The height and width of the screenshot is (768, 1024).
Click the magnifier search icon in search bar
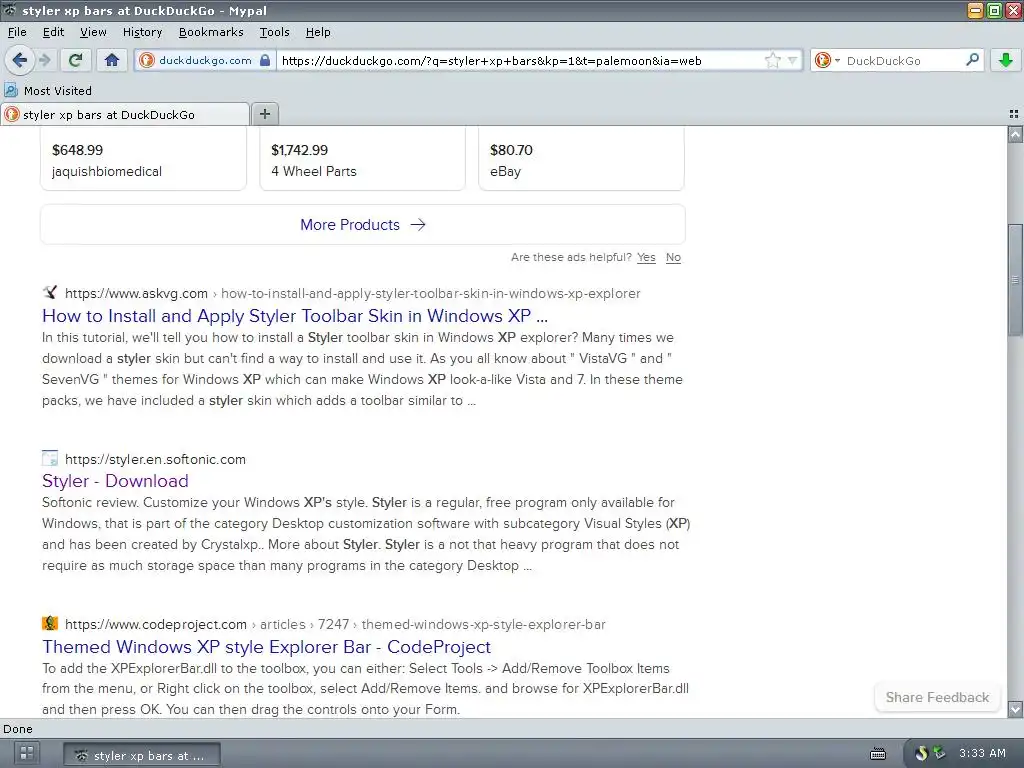click(x=972, y=60)
